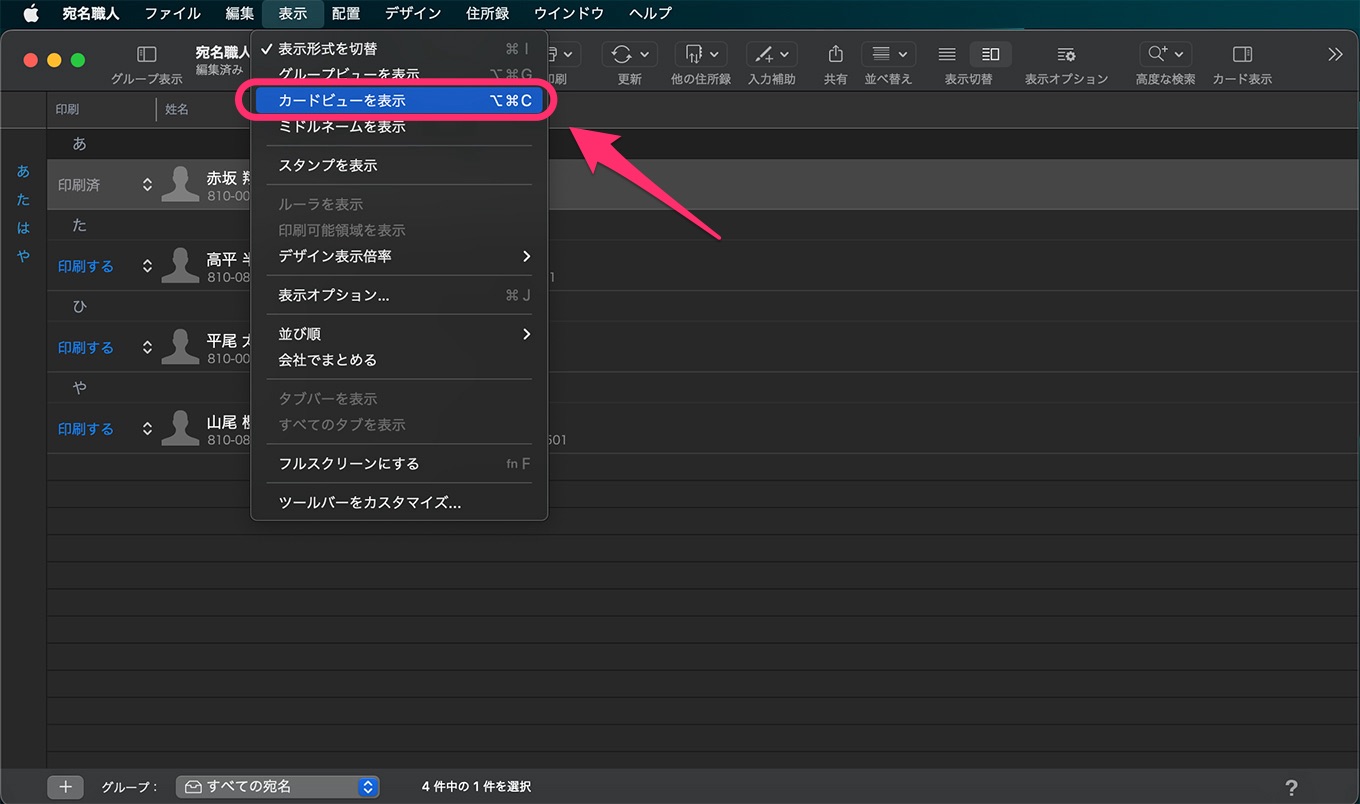Open the Apple menu
This screenshot has width=1360, height=804.
(x=30, y=13)
